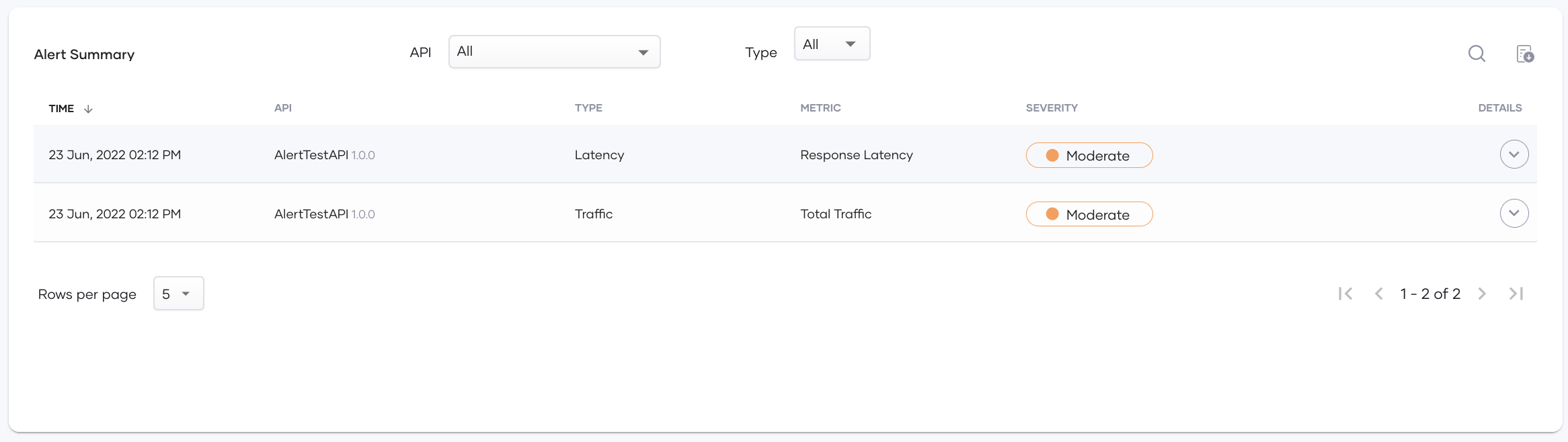1568x442 pixels.
Task: Toggle the TIME column sort arrow
Action: (88, 109)
